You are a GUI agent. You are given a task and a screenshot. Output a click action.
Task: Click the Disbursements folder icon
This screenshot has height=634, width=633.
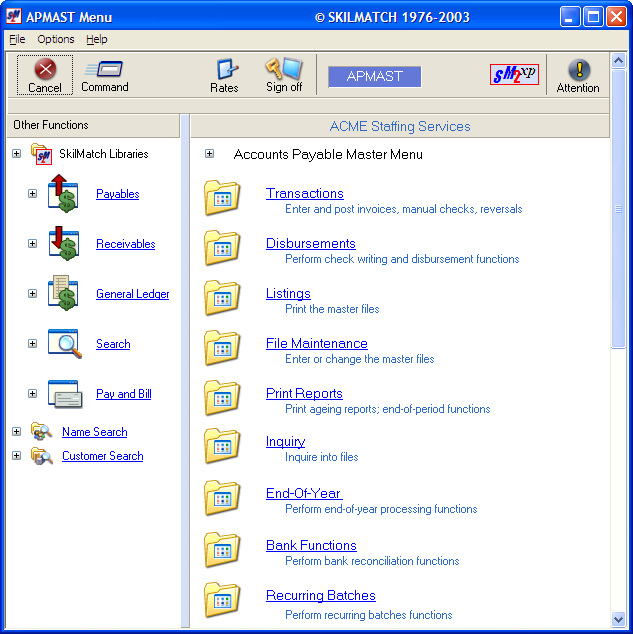tap(222, 247)
